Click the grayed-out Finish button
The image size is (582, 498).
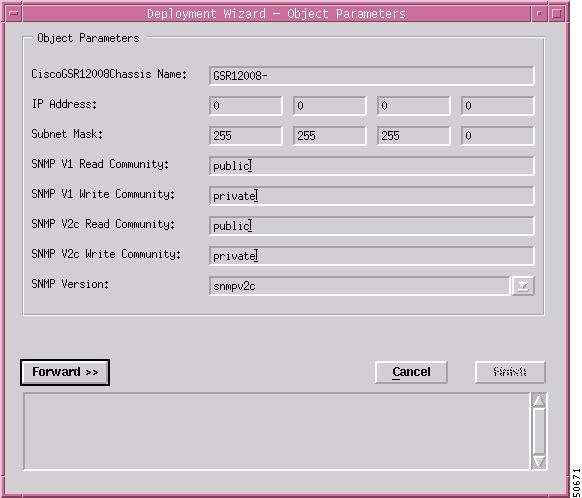[510, 372]
